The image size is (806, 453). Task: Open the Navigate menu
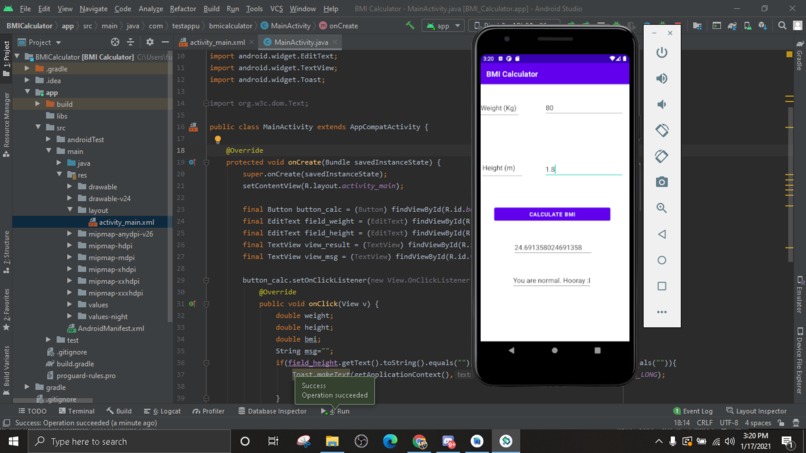tap(93, 9)
